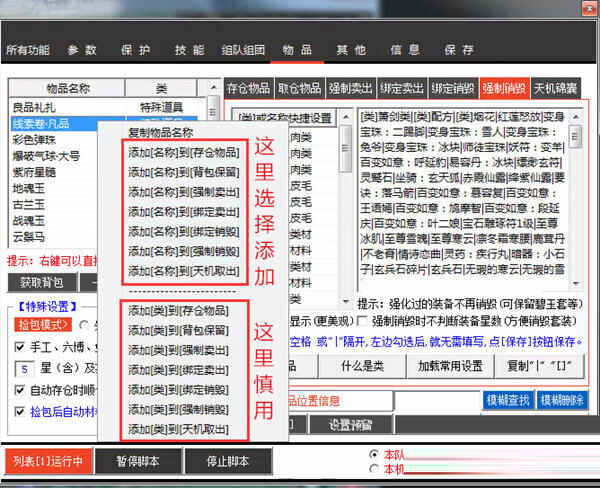This screenshot has height=488, width=600.
Task: Choose 添加[名称]到[背包保留]
Action: click(x=184, y=172)
